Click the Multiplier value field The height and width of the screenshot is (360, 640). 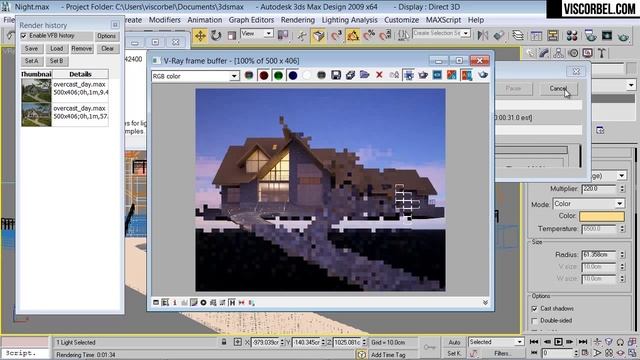599,189
